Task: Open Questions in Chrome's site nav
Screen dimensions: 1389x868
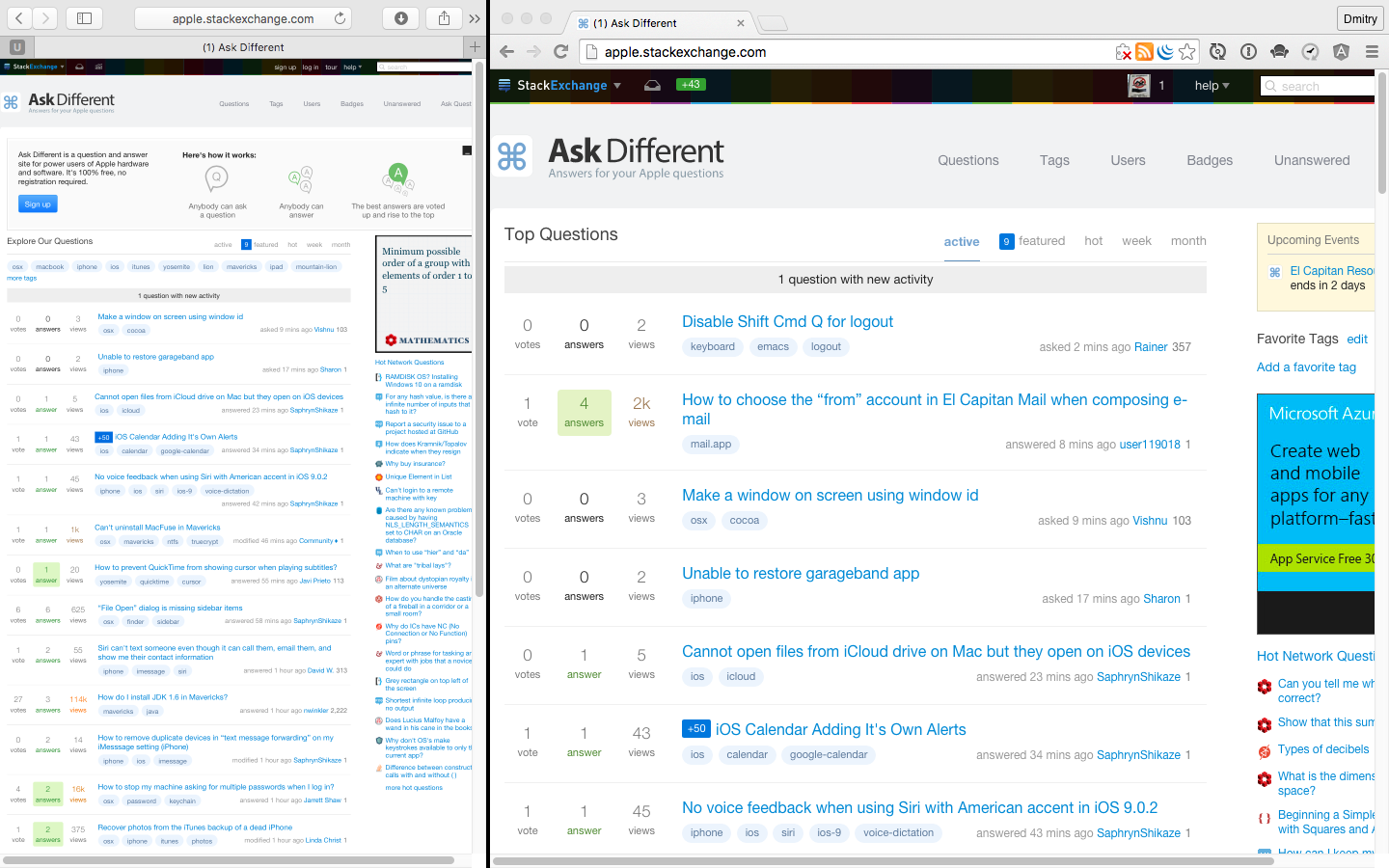Action: coord(968,160)
